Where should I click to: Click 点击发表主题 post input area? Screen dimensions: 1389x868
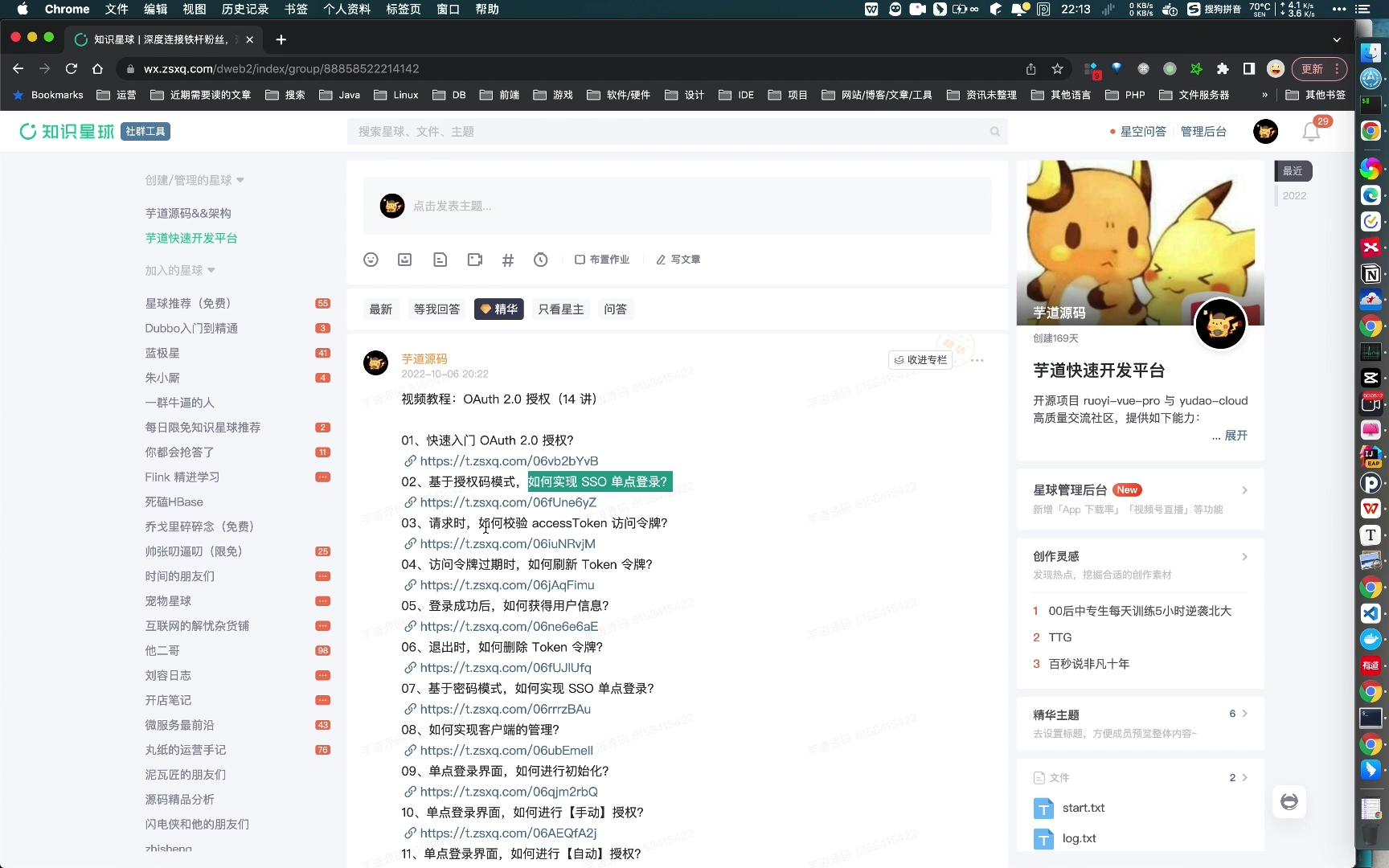point(677,207)
